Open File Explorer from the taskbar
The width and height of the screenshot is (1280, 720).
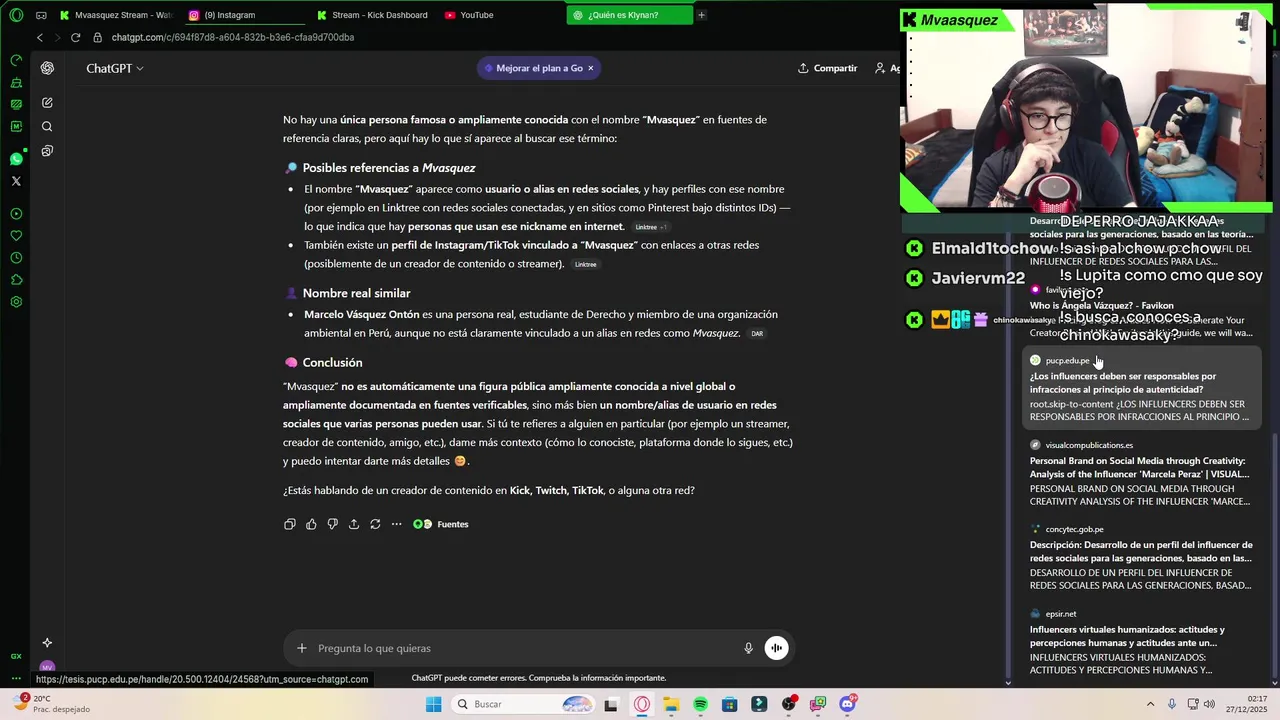671,704
